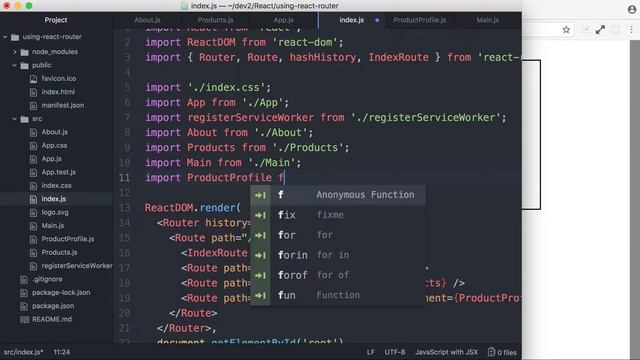Click the LF line ending selector
The height and width of the screenshot is (360, 640).
tap(371, 352)
